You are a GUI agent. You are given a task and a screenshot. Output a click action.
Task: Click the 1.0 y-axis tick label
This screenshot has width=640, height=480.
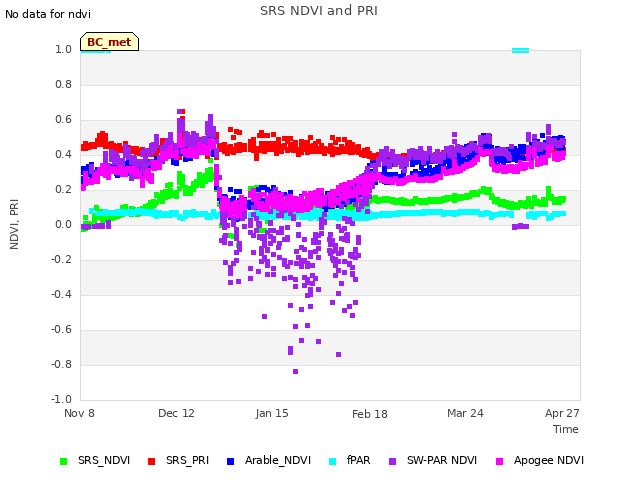coord(63,49)
